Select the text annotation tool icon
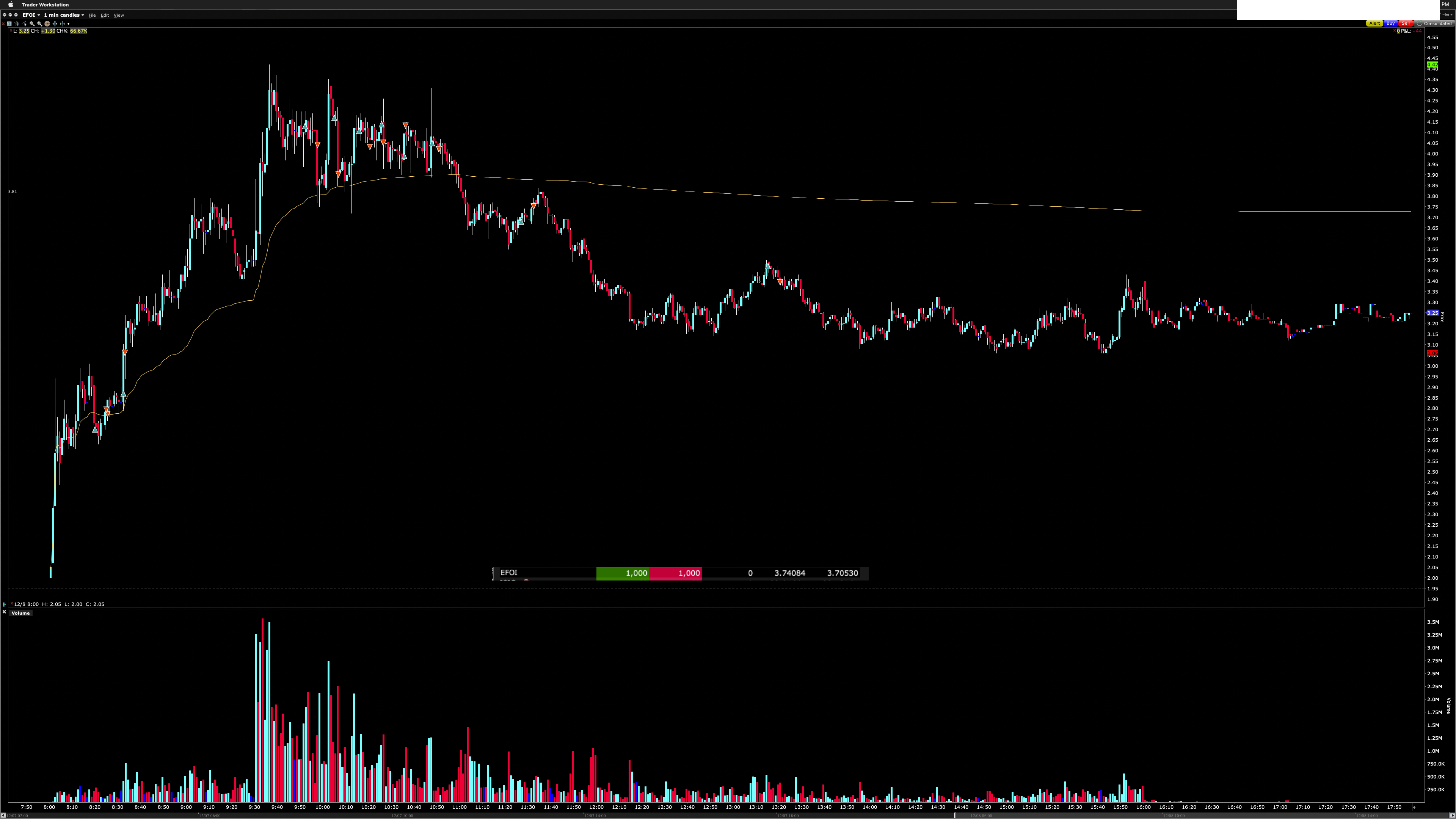The width and height of the screenshot is (1456, 819). pyautogui.click(x=9, y=24)
